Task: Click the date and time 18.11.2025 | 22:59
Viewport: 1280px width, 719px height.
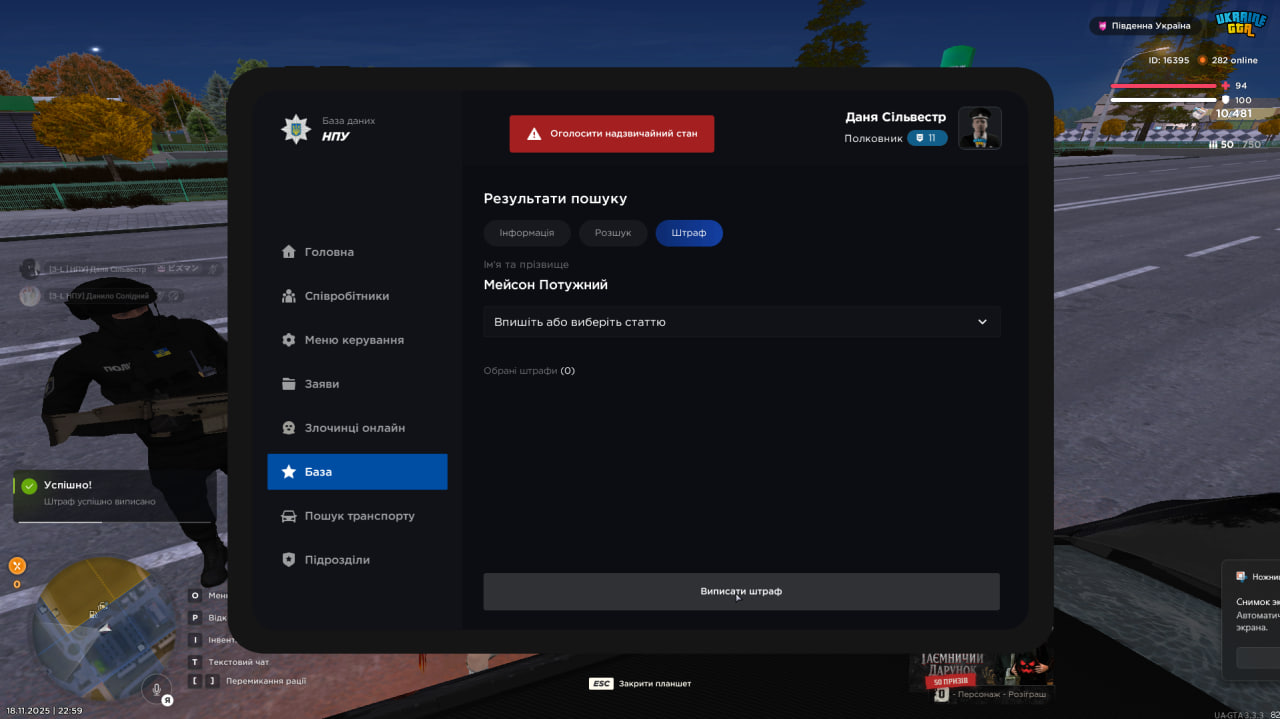Action: [44, 711]
